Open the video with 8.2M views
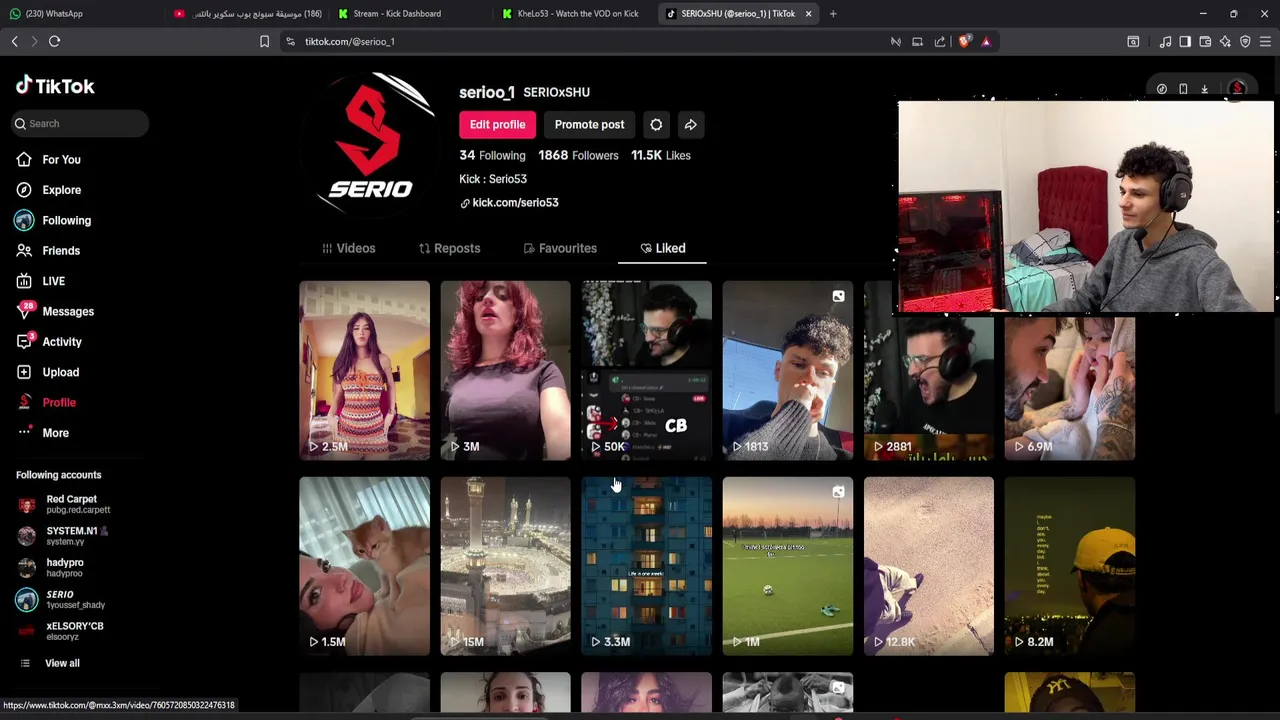Screen dimensions: 1280x720 click(x=1070, y=566)
